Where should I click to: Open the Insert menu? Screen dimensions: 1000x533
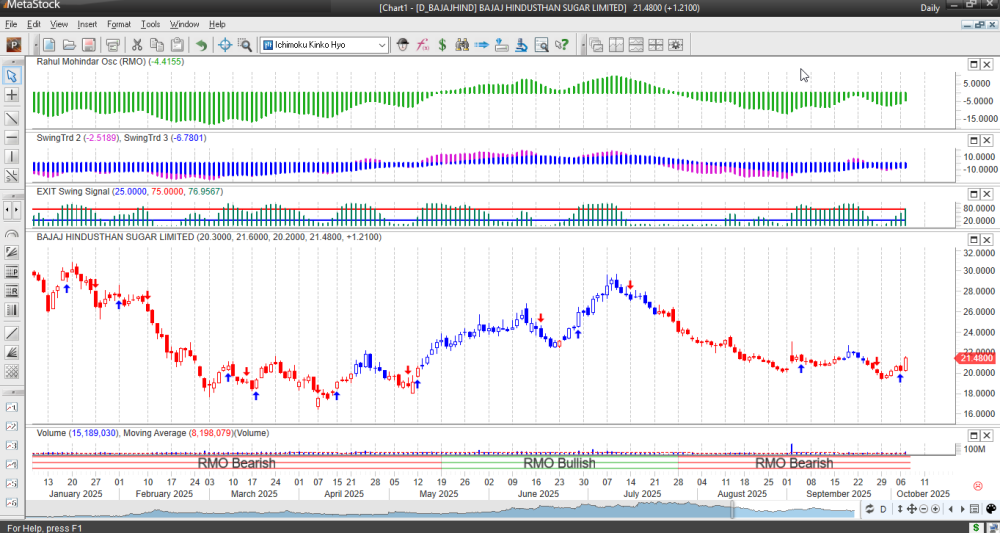(x=87, y=23)
